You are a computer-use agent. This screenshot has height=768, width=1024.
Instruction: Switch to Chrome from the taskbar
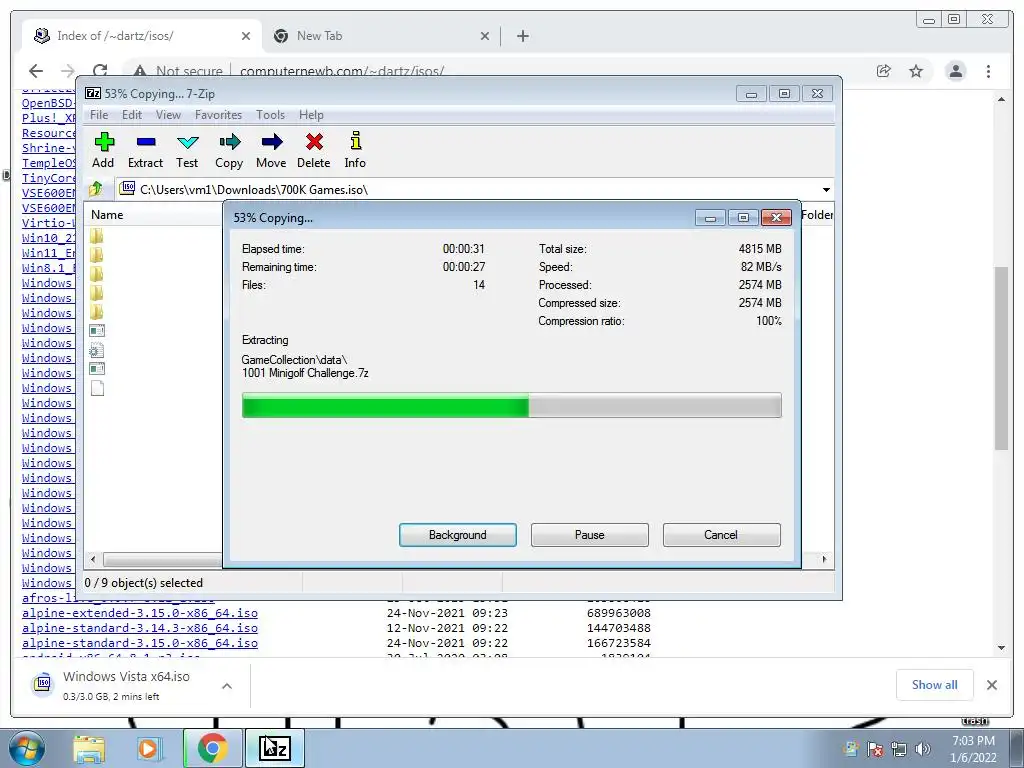212,748
